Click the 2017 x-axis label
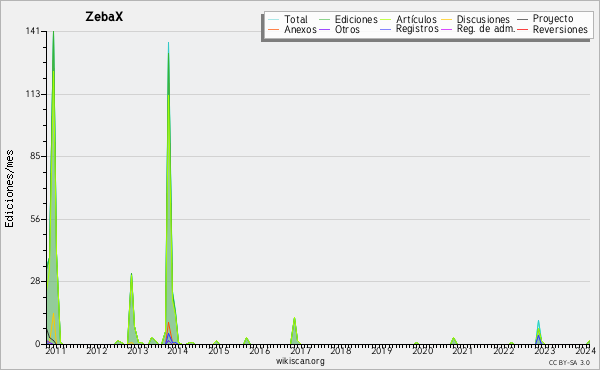 300,350
